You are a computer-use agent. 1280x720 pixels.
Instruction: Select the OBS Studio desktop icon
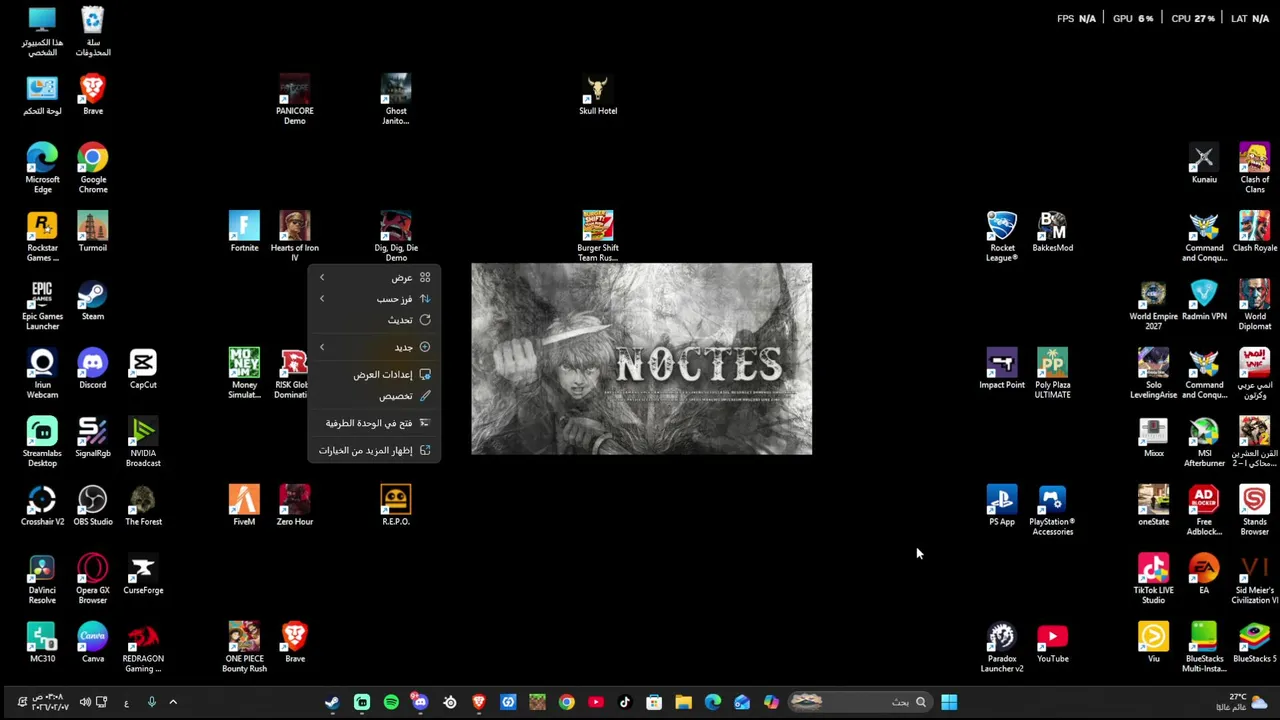(x=93, y=505)
